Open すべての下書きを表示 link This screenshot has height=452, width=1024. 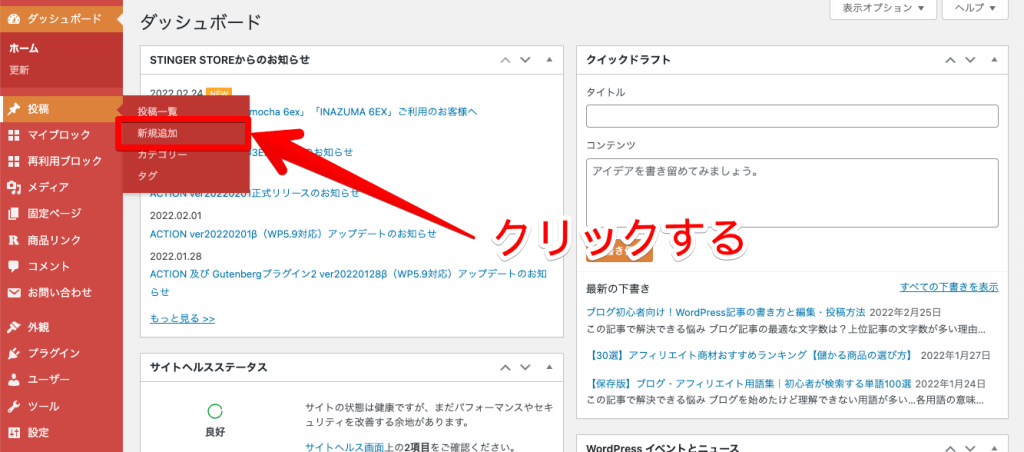[x=949, y=287]
